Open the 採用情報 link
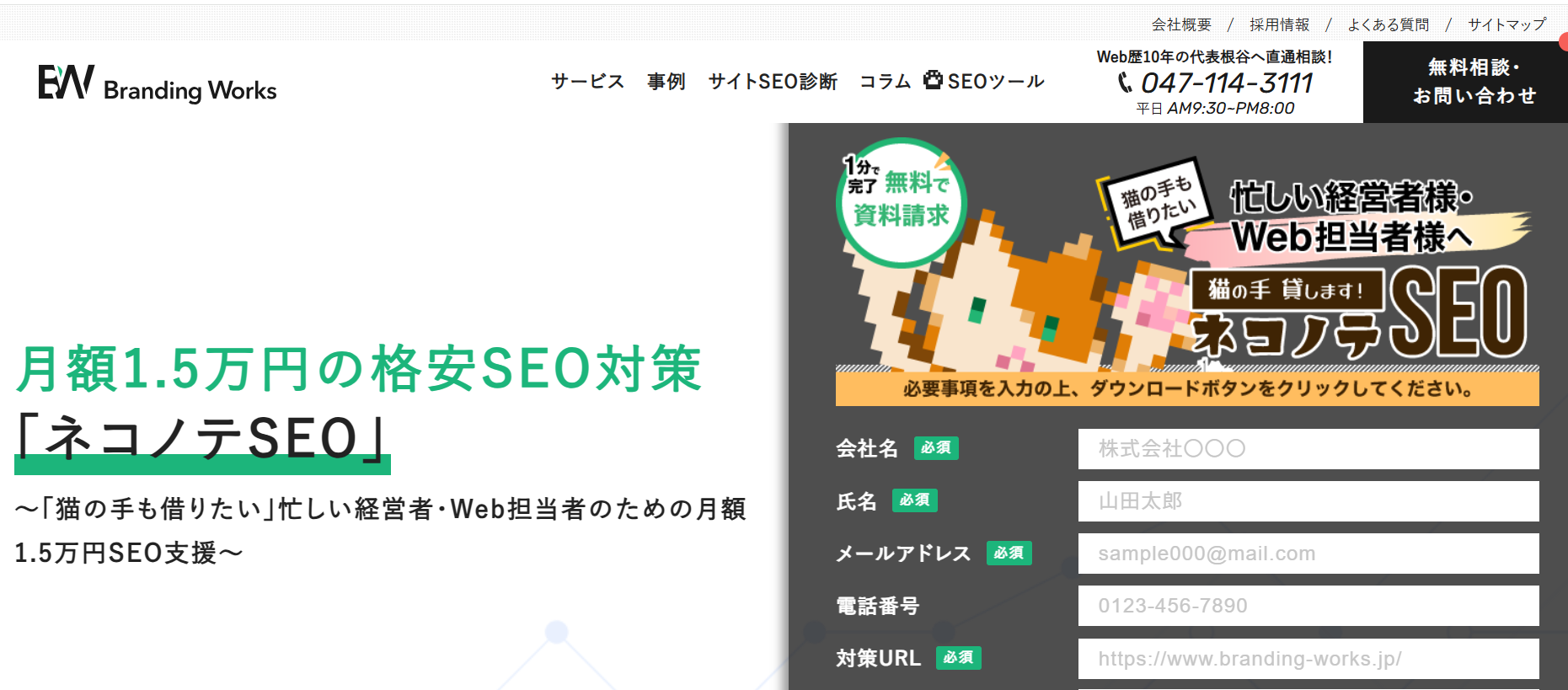This screenshot has width=1568, height=690. [1279, 24]
